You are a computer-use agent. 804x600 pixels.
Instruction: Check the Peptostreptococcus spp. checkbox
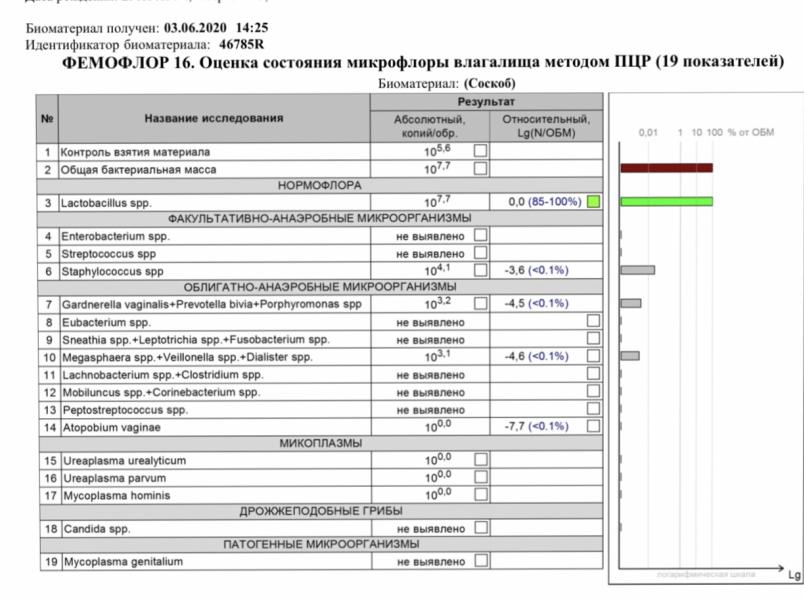pos(593,408)
